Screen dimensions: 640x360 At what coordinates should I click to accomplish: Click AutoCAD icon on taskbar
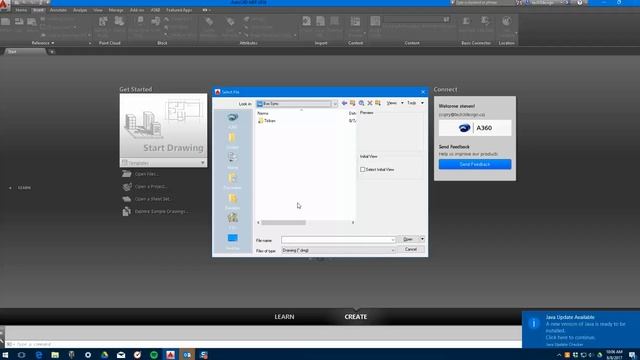(170, 355)
